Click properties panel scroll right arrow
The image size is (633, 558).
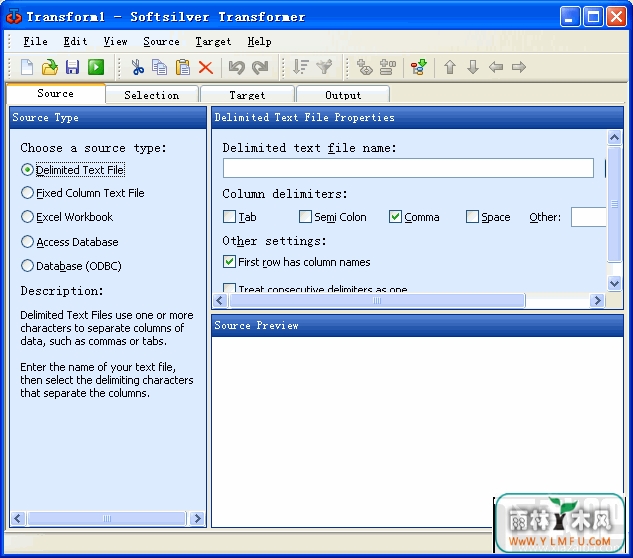(597, 300)
